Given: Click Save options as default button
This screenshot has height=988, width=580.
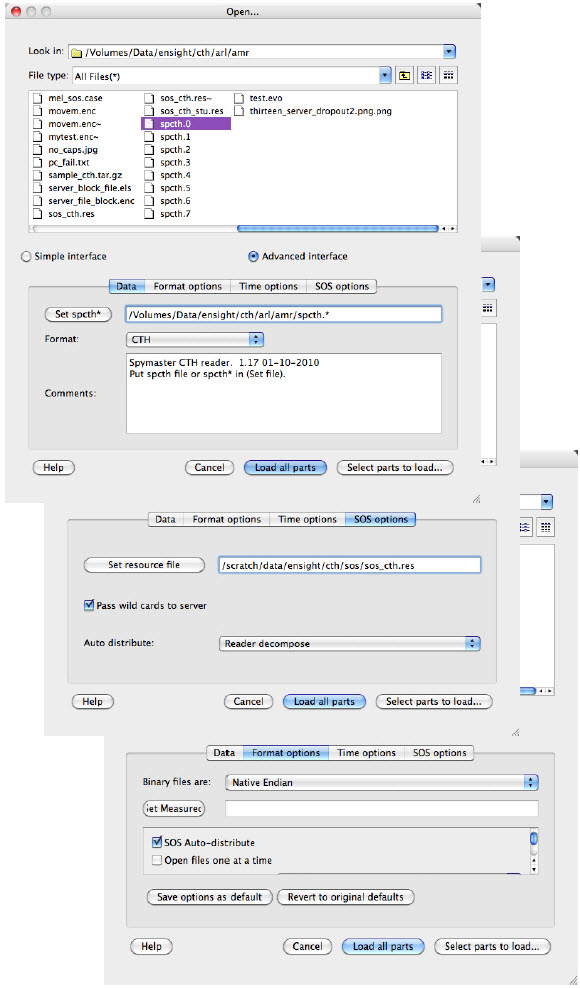Looking at the screenshot, I should (209, 897).
